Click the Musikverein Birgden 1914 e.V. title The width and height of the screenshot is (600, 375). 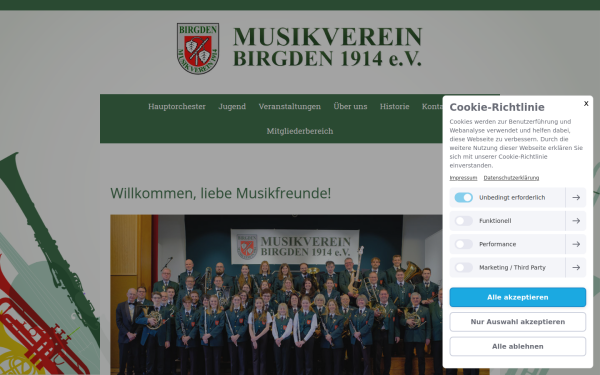point(328,47)
